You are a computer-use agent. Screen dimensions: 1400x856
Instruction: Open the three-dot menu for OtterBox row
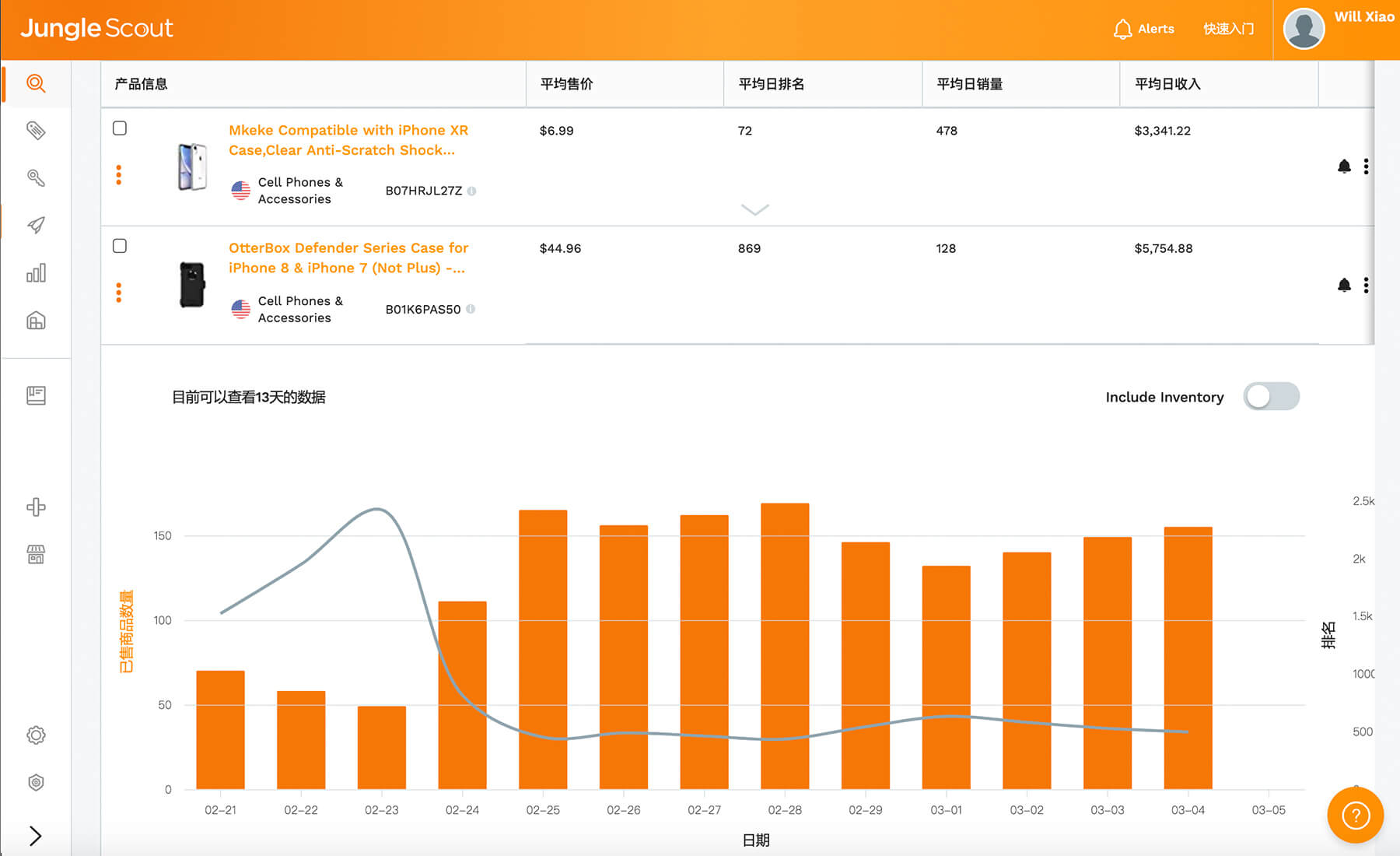(x=1366, y=285)
